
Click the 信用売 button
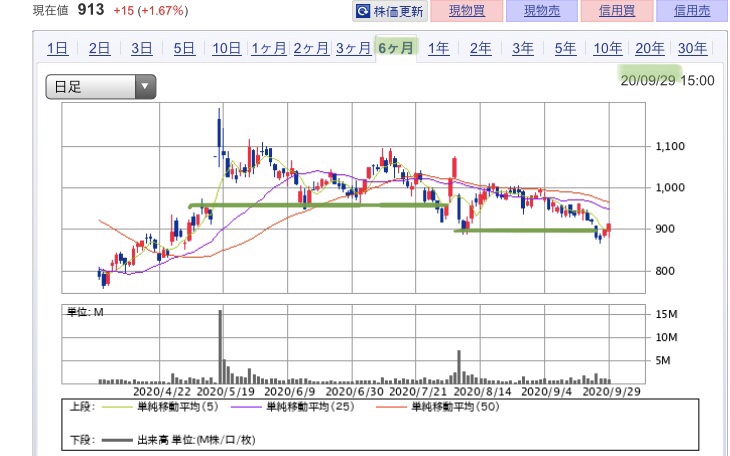(x=692, y=11)
